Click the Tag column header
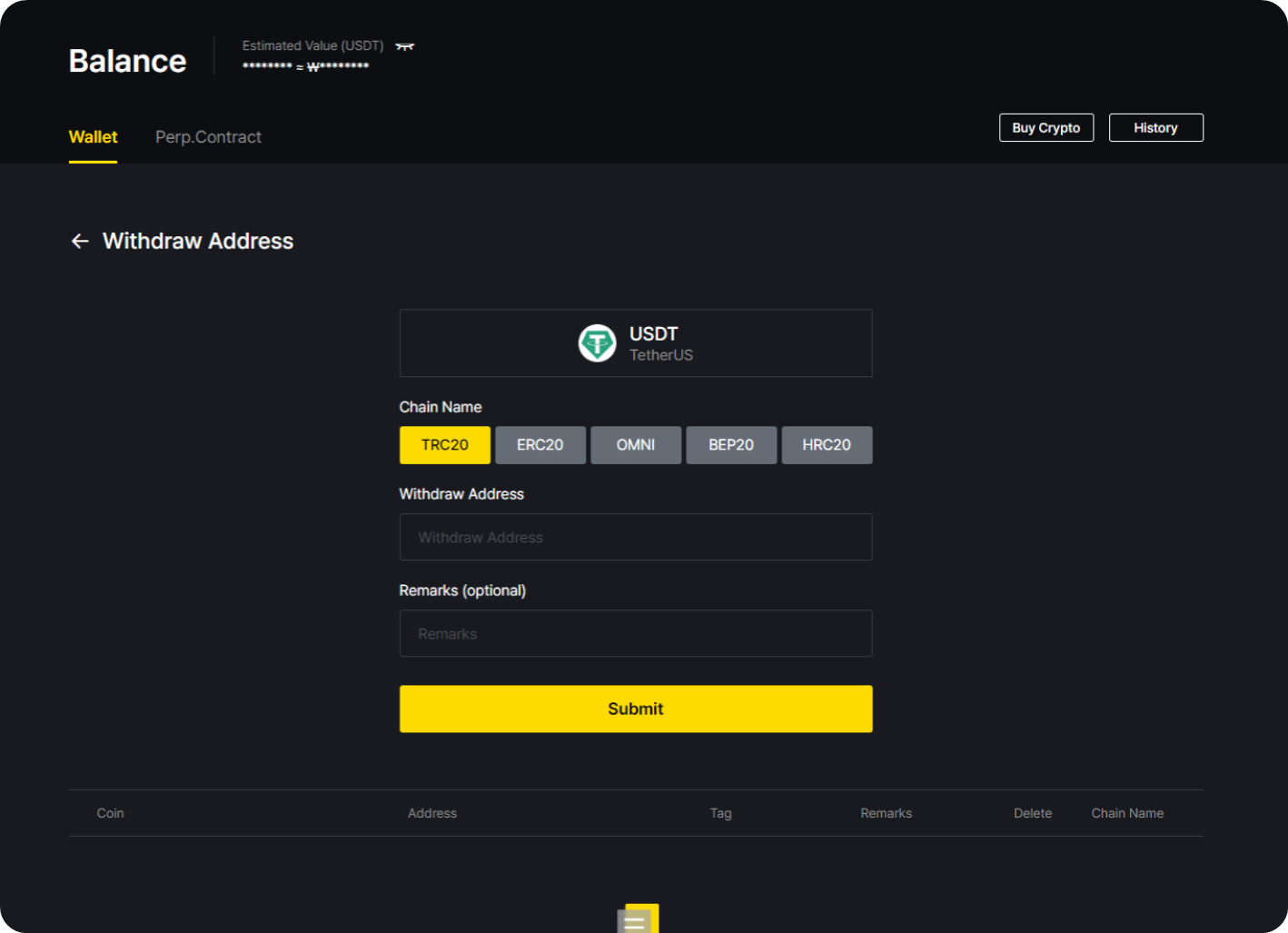1288x933 pixels. pos(720,813)
